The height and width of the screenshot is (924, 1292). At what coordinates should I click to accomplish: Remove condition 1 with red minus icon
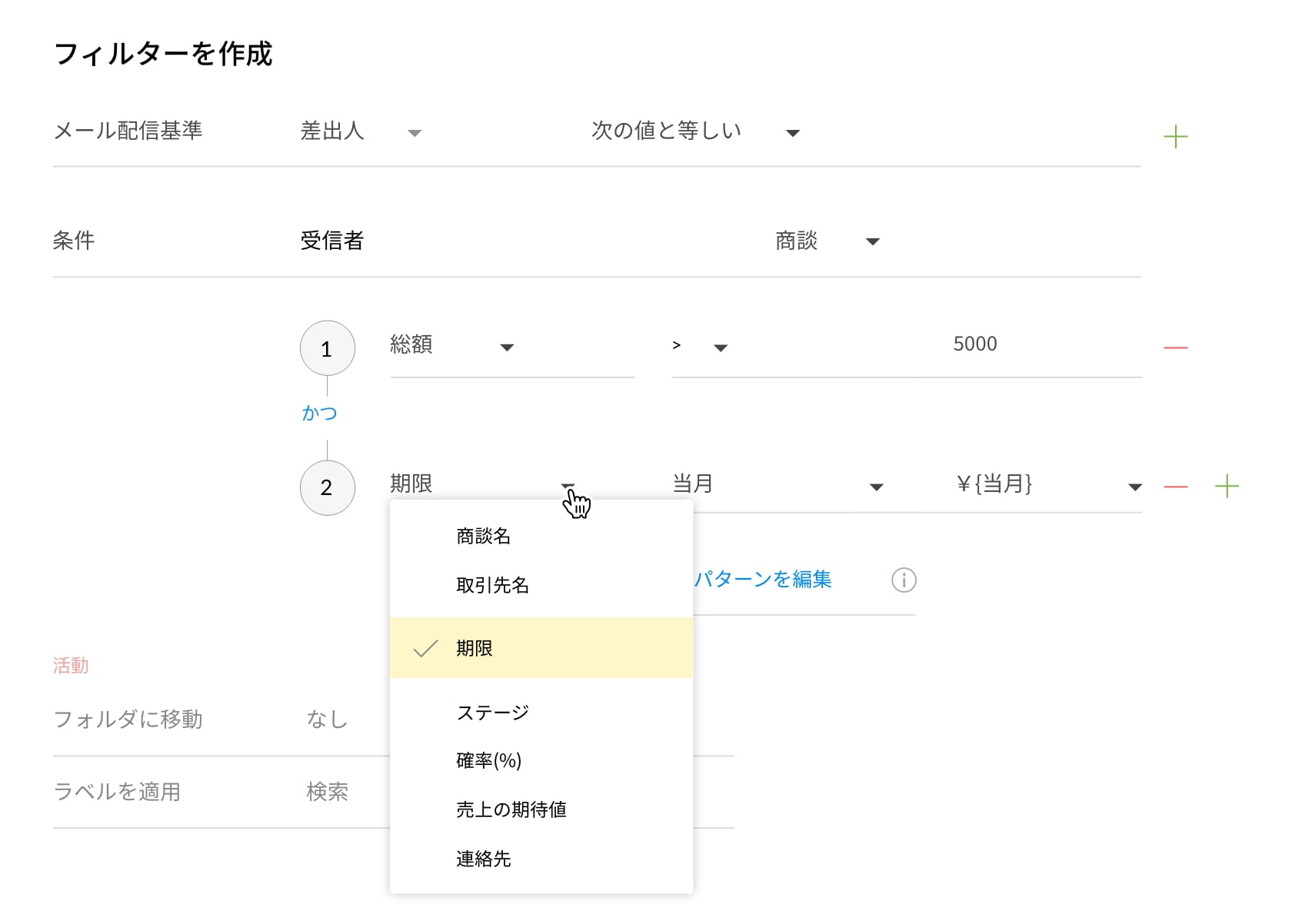tap(1175, 348)
